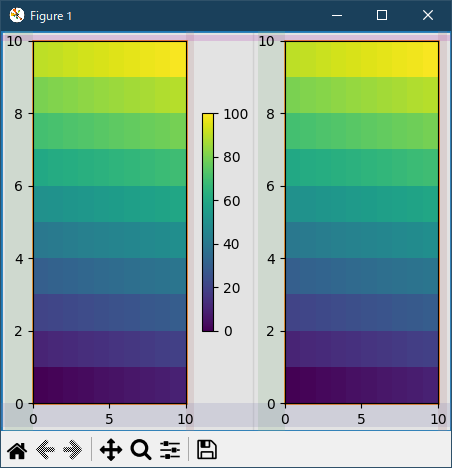Select the Zoom to rectangle tool
The image size is (452, 468).
(141, 450)
